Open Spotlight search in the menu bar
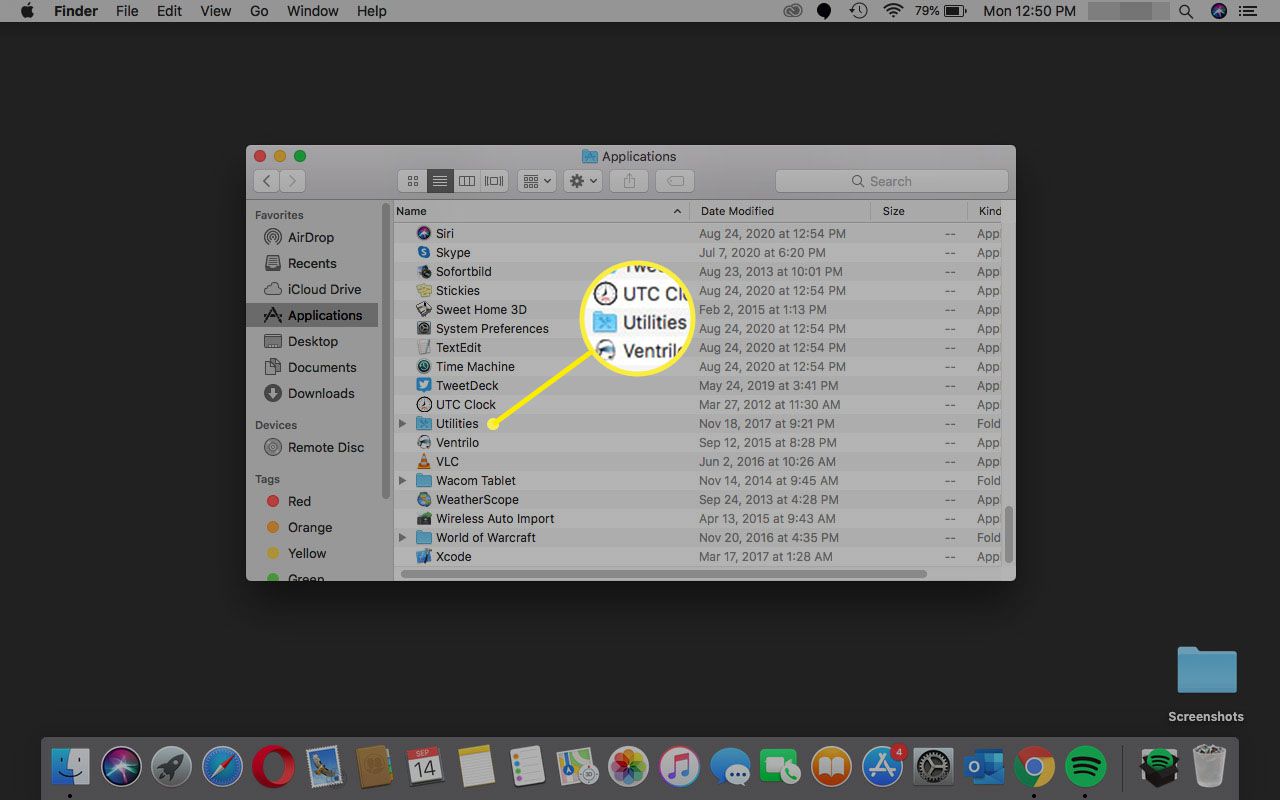Screen dimensions: 1280x800 pyautogui.click(x=1186, y=11)
